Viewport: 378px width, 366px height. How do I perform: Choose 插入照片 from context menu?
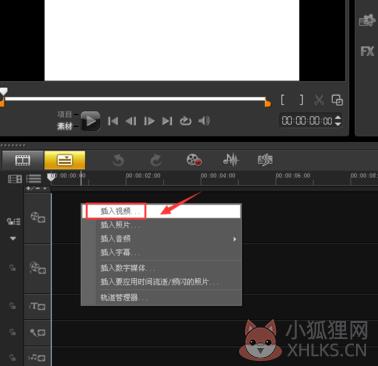click(161, 225)
